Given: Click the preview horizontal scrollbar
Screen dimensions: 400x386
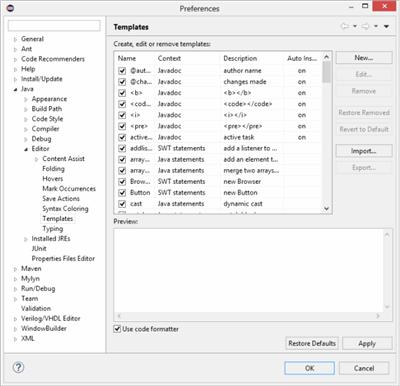Looking at the screenshot, I should tap(248, 316).
